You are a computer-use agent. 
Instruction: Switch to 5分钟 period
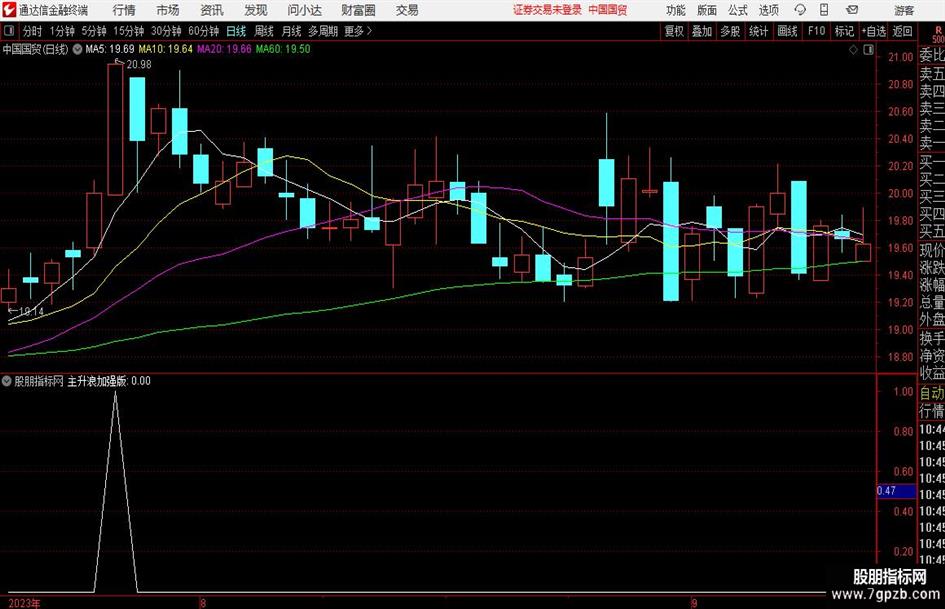93,31
